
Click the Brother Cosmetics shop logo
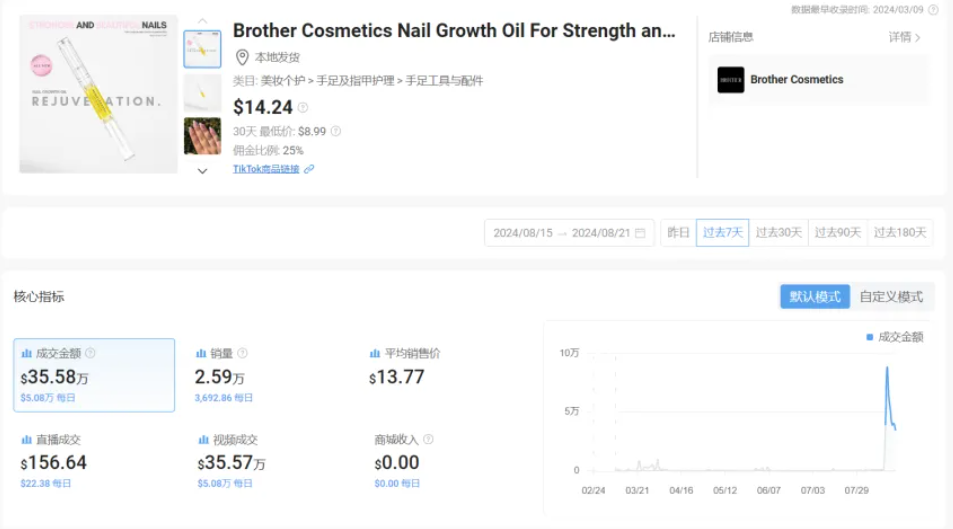pyautogui.click(x=730, y=80)
